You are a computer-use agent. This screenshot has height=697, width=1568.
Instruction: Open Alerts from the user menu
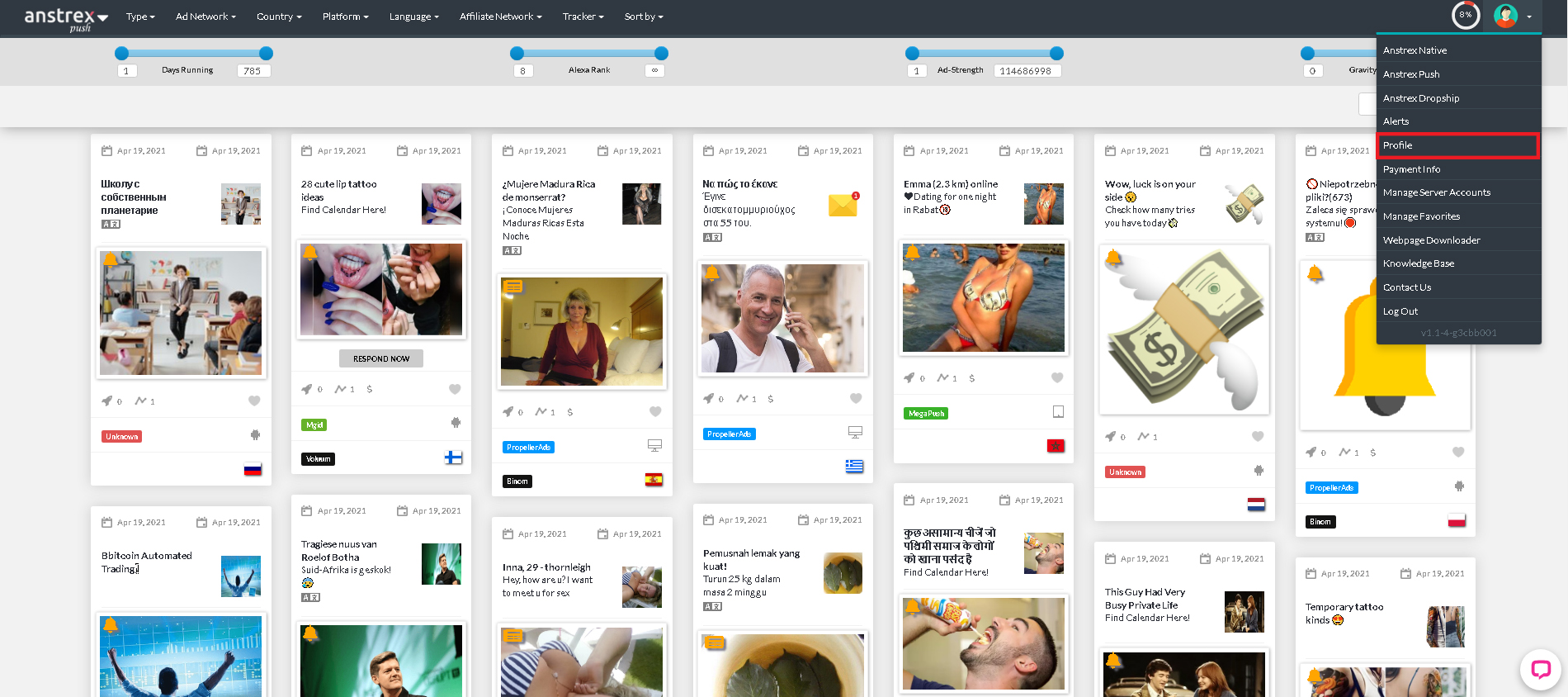1458,121
